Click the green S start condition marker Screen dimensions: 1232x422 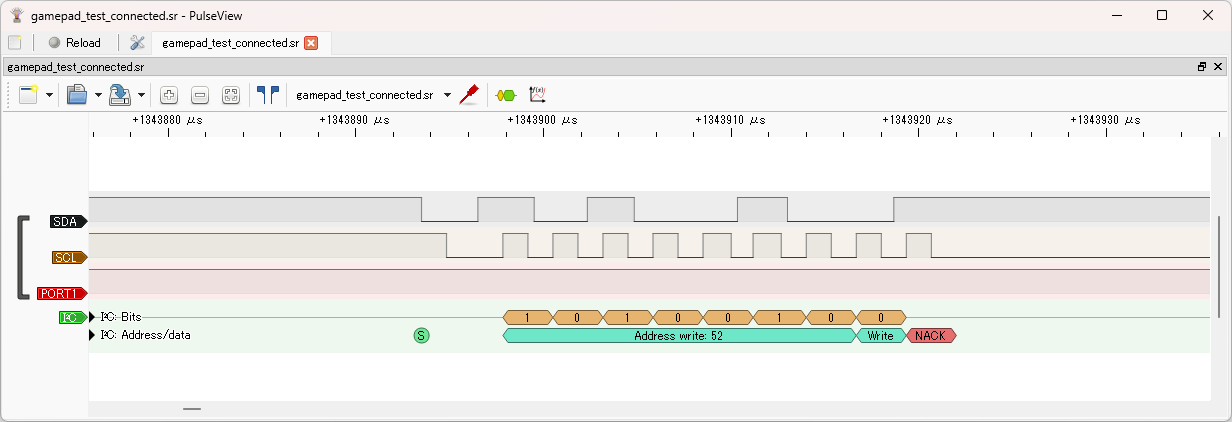(421, 336)
